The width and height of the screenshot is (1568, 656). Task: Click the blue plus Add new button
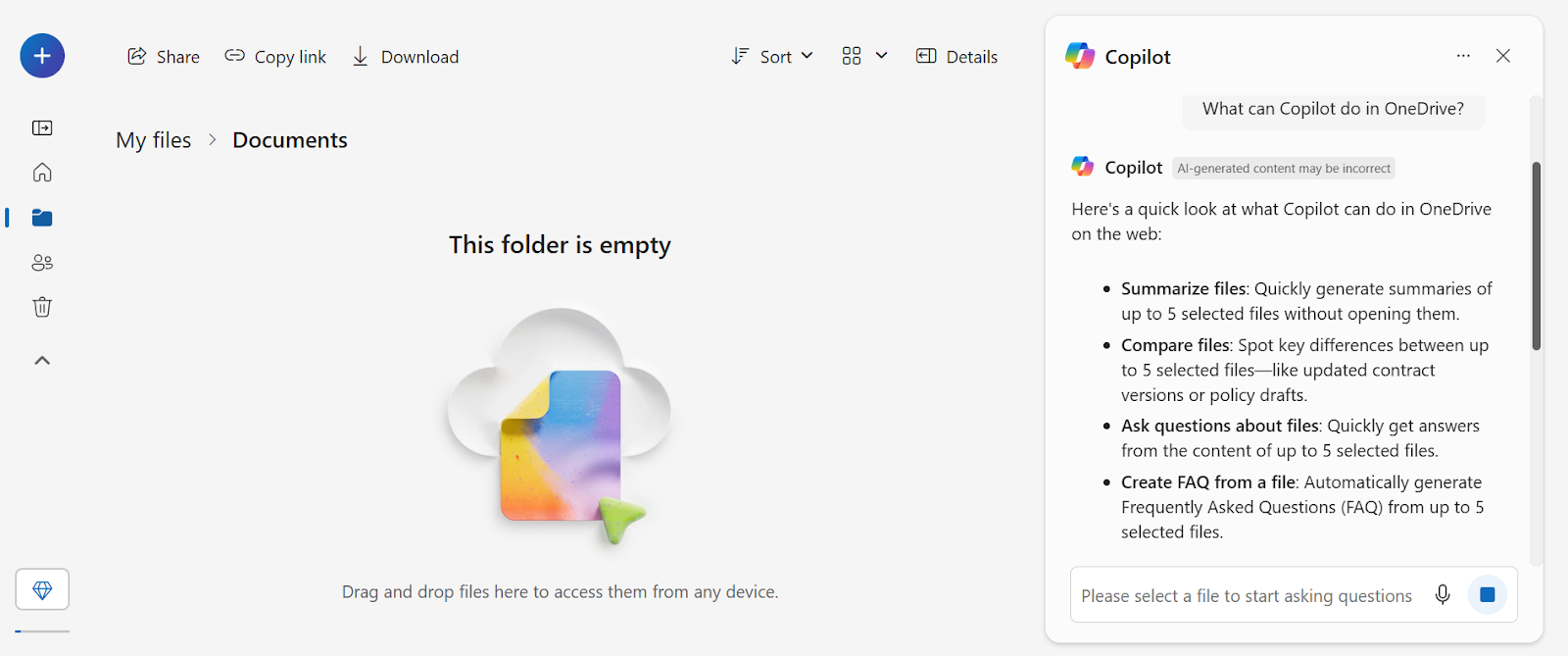pyautogui.click(x=42, y=56)
